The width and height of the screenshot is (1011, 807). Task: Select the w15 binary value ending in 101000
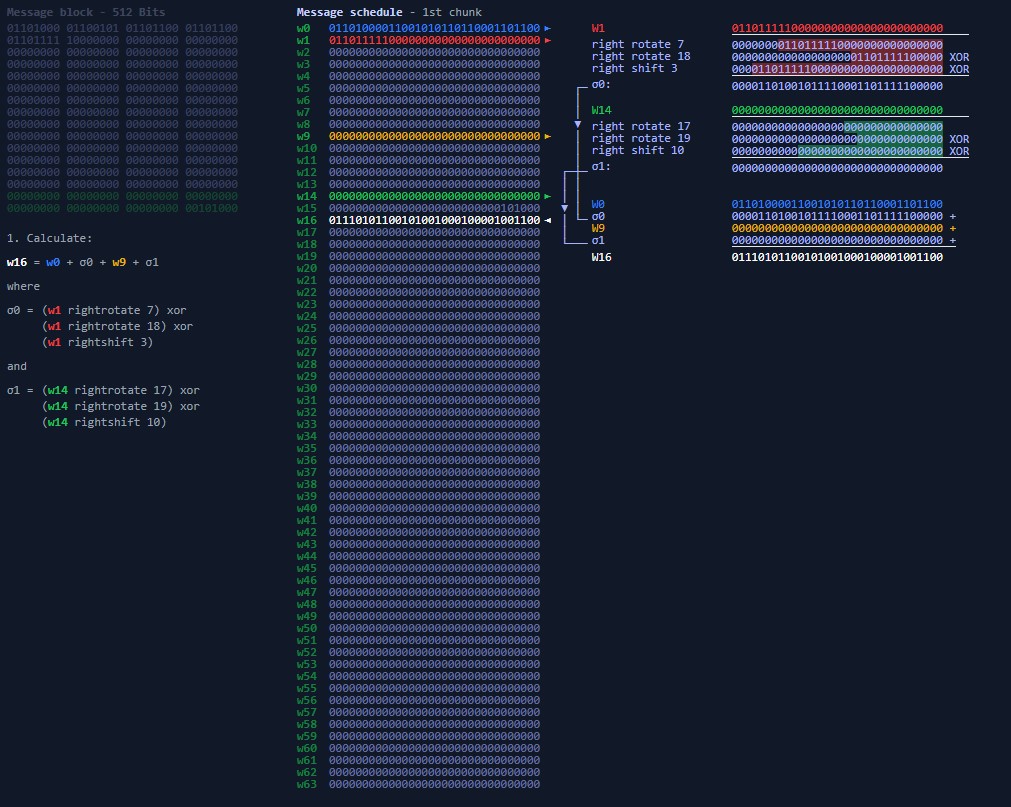click(435, 208)
